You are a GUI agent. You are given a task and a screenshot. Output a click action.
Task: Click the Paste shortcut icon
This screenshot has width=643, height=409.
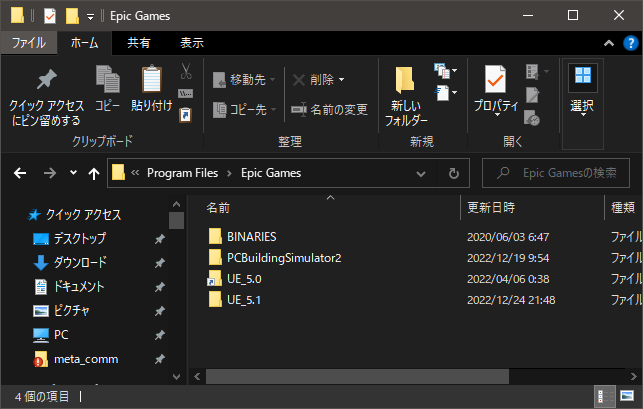tap(186, 115)
